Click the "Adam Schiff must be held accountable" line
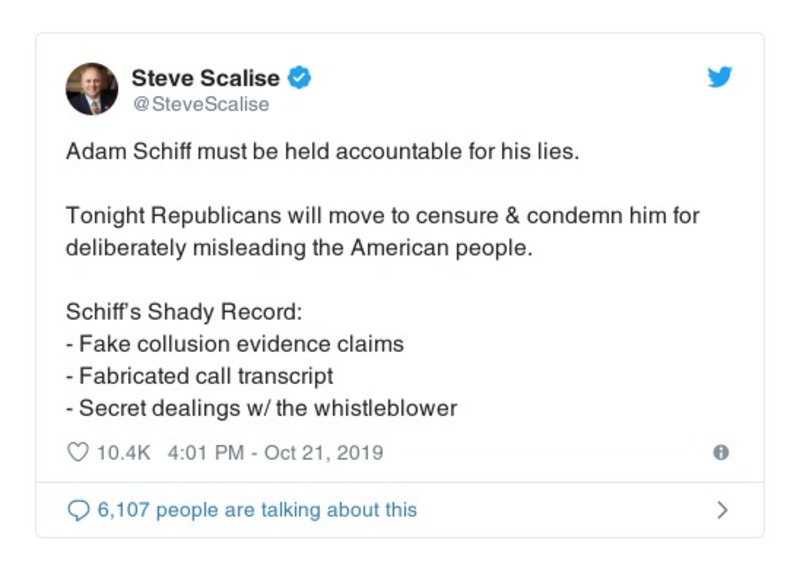This screenshot has width=800, height=572. [307, 152]
